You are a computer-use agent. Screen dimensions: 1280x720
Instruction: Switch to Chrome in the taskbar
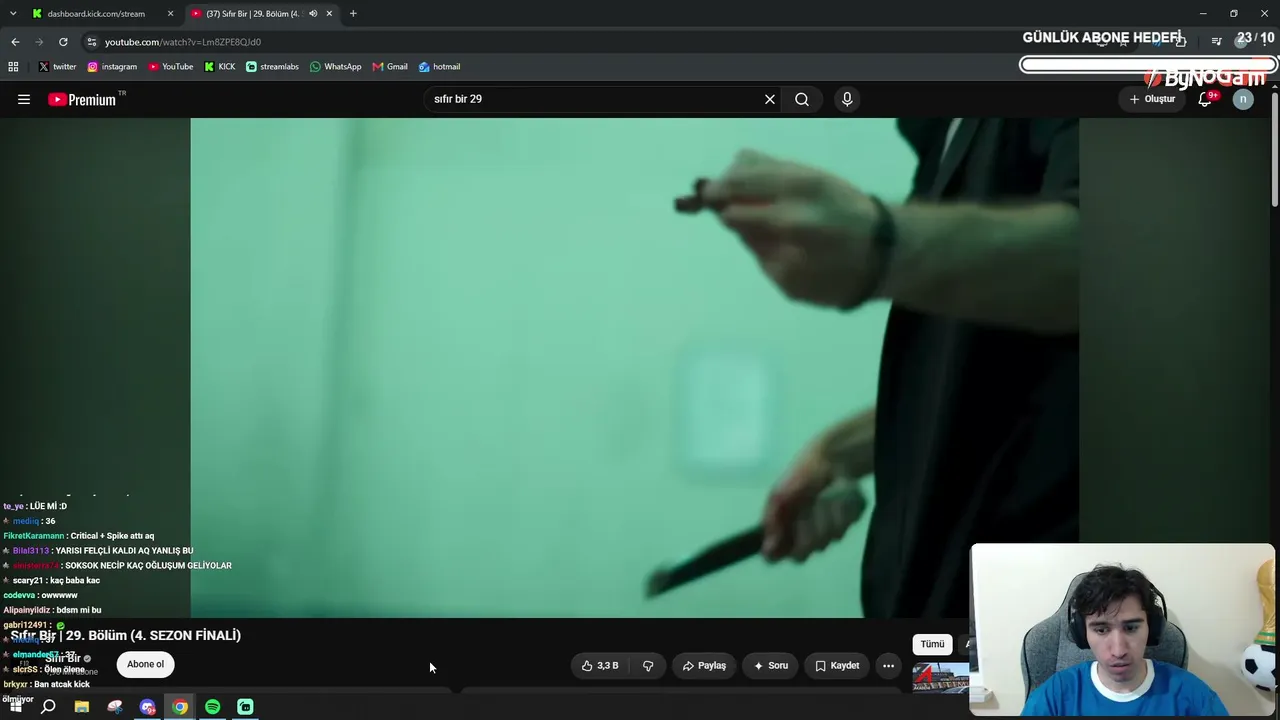coord(180,707)
